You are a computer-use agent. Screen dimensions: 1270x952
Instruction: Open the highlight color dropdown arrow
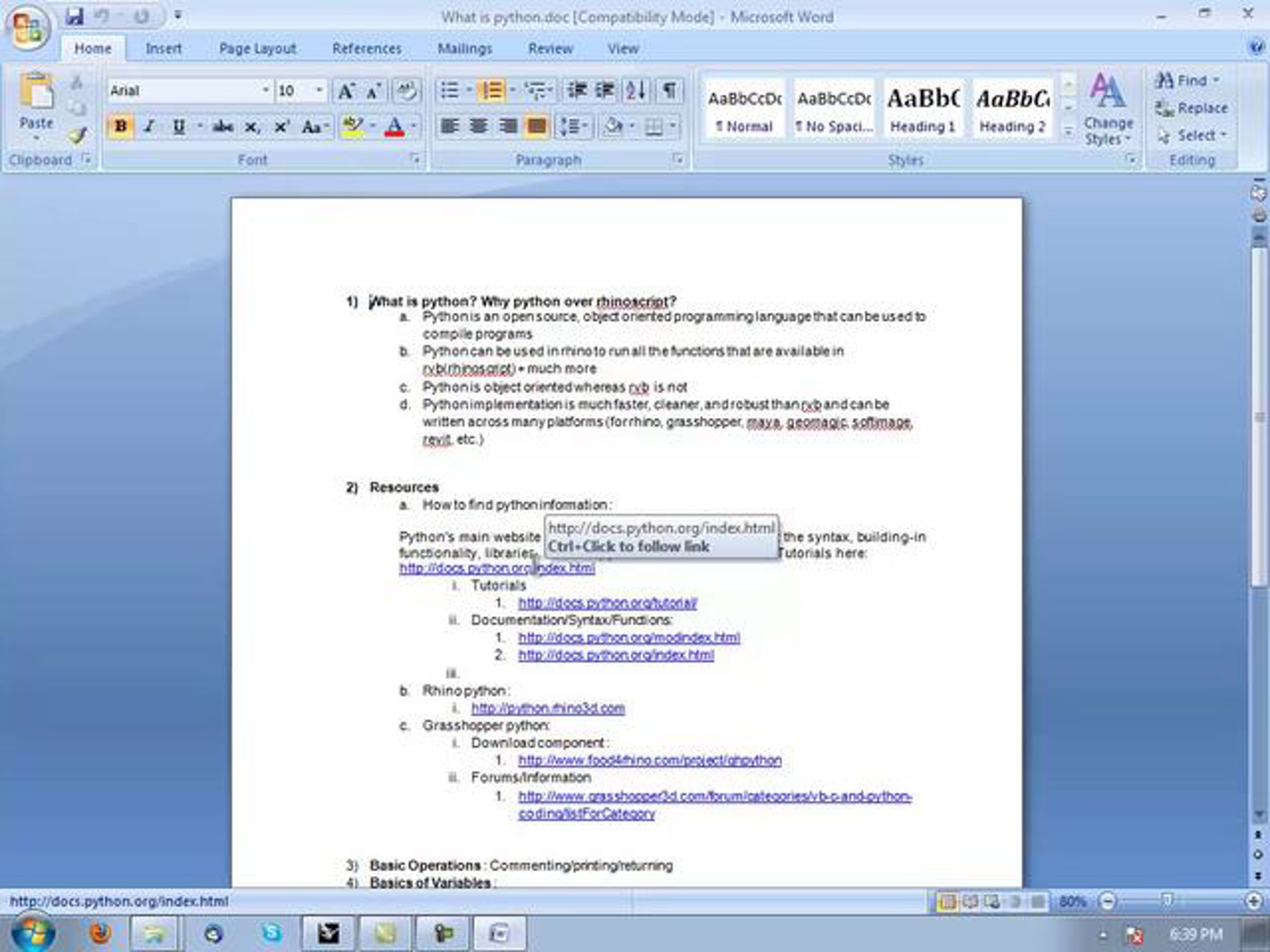[373, 126]
